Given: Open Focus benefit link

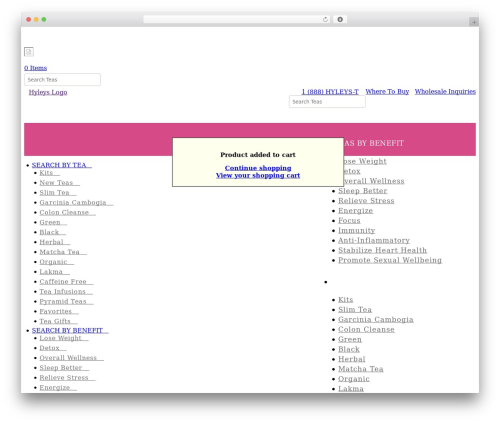Looking at the screenshot, I should (349, 221).
